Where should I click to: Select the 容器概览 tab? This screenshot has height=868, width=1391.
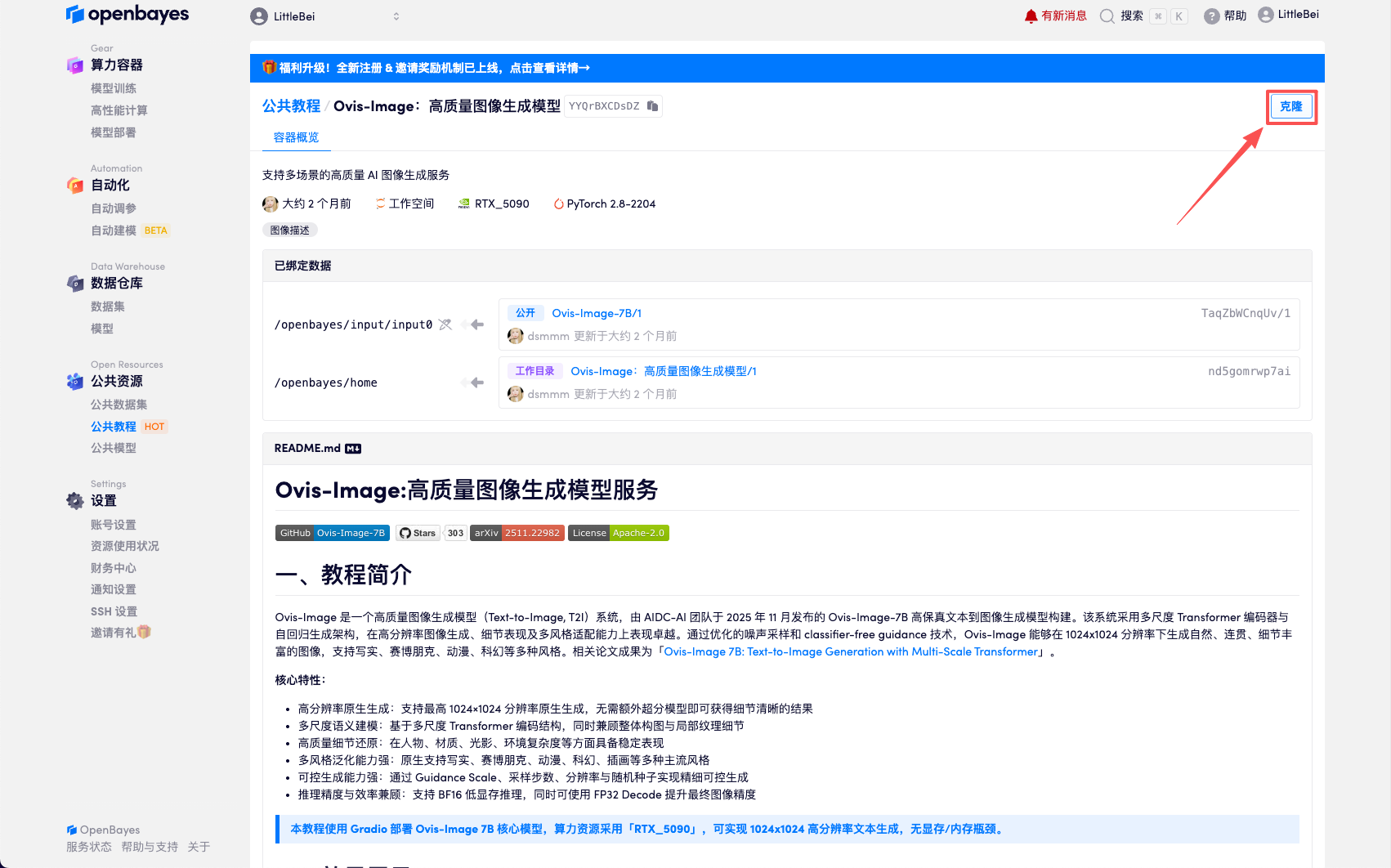(x=296, y=137)
